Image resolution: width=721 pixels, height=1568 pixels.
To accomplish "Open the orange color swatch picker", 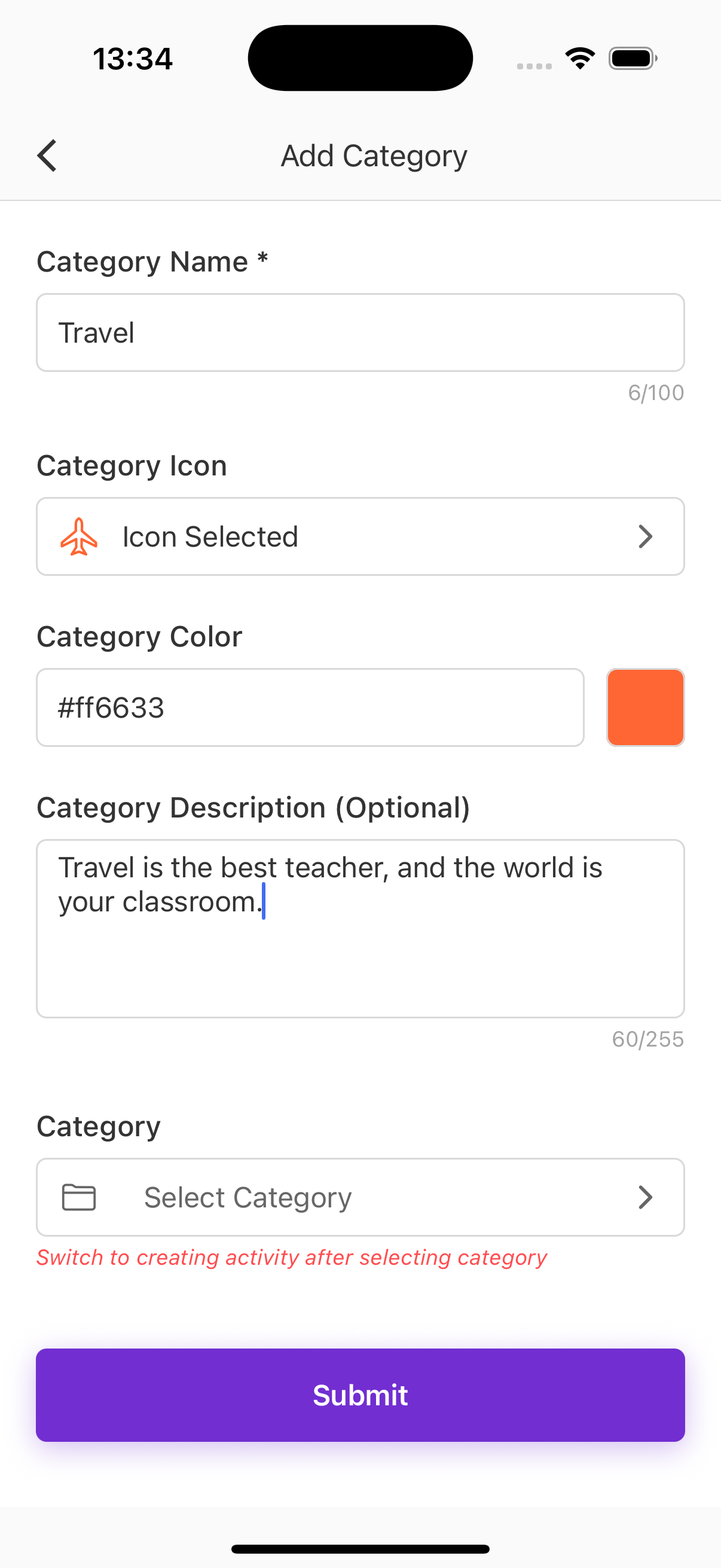I will pyautogui.click(x=645, y=707).
